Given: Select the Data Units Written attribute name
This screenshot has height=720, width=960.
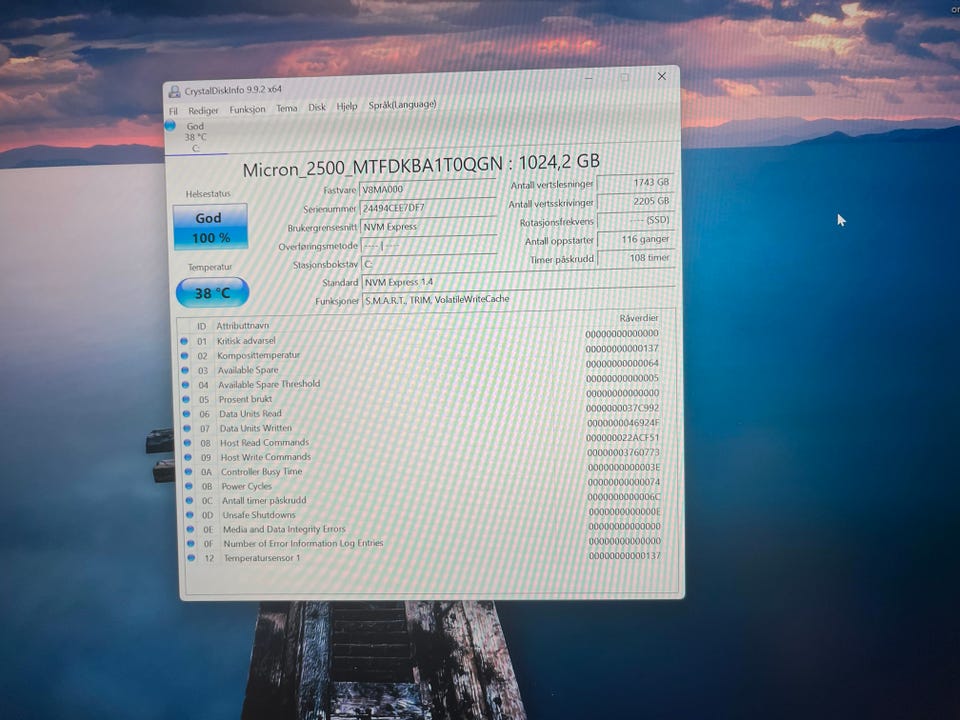Looking at the screenshot, I should click(256, 428).
